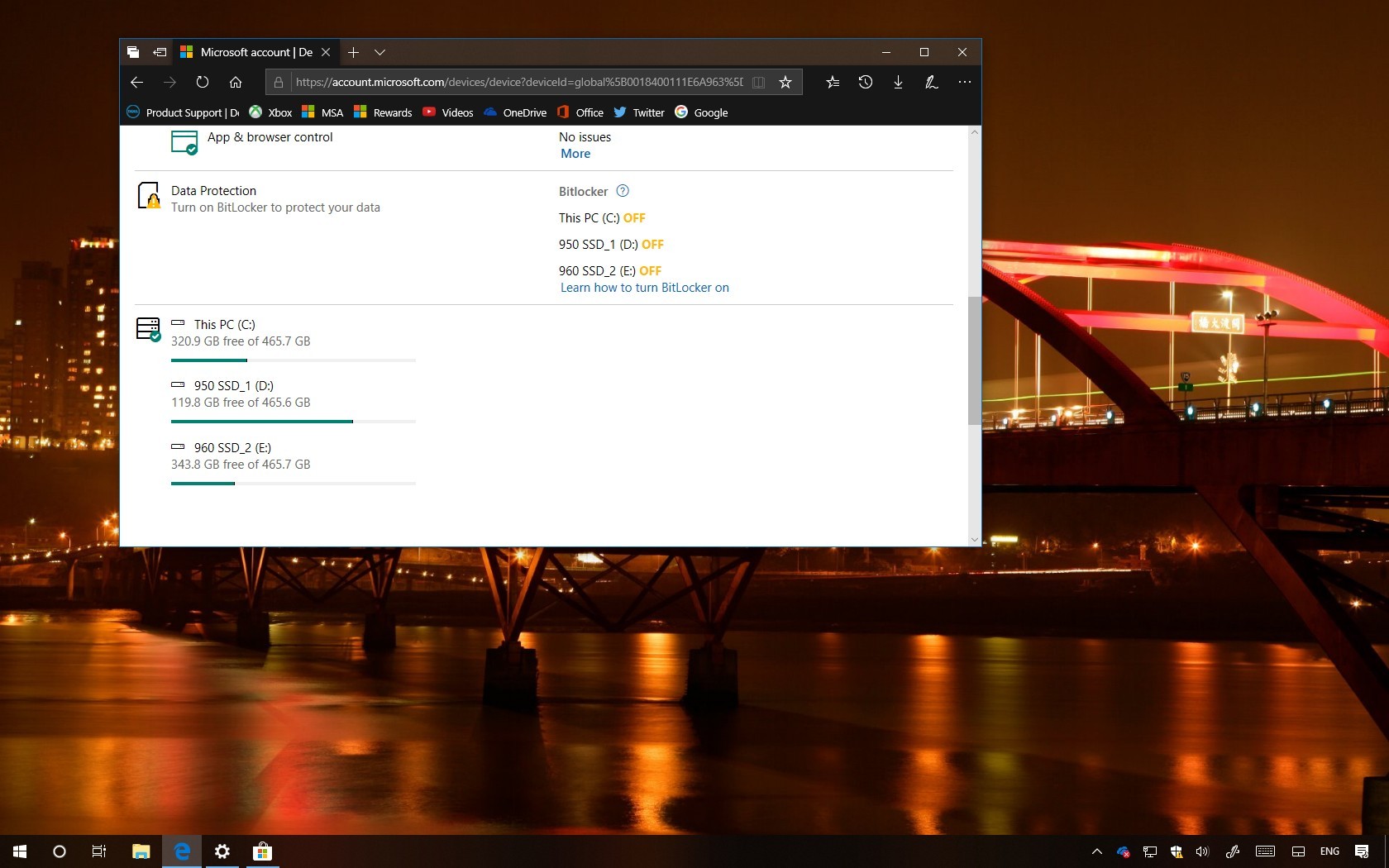Click the scrollbar down arrow

[974, 539]
